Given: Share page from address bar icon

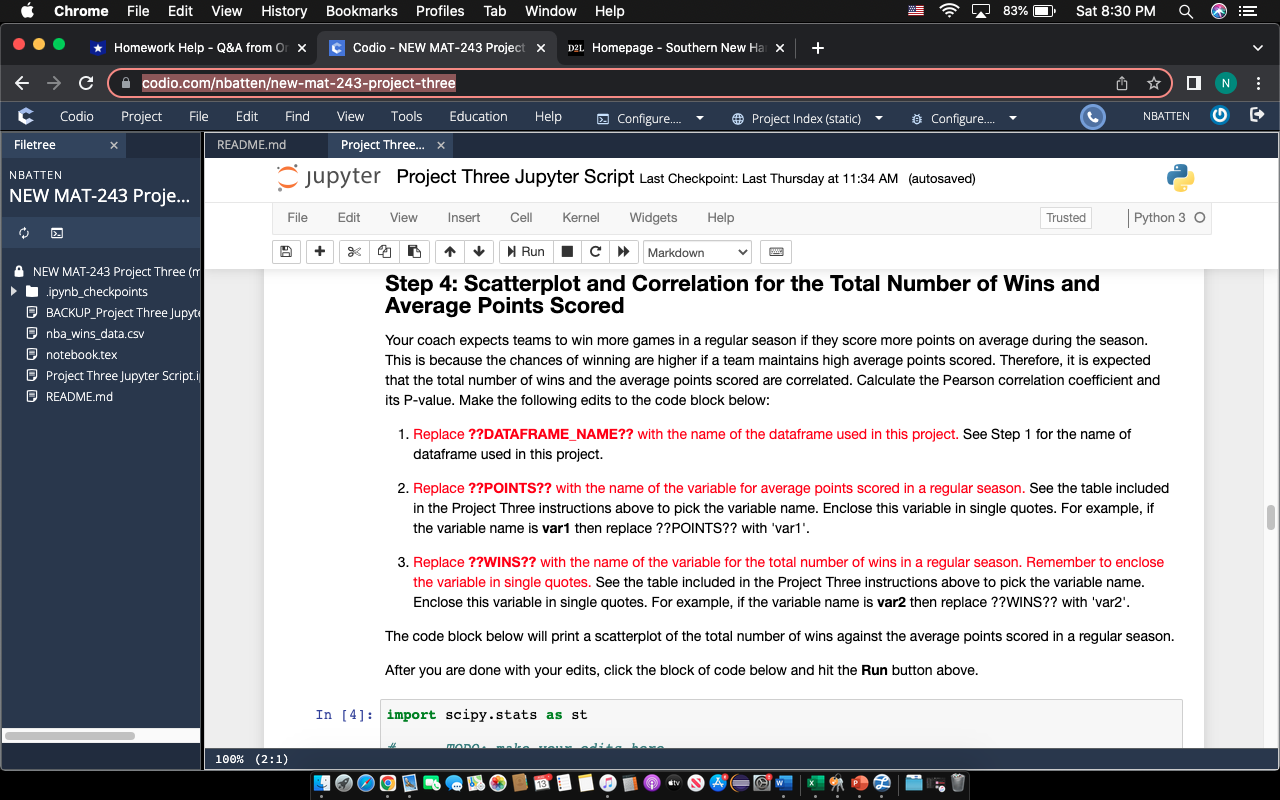Looking at the screenshot, I should [x=1122, y=83].
